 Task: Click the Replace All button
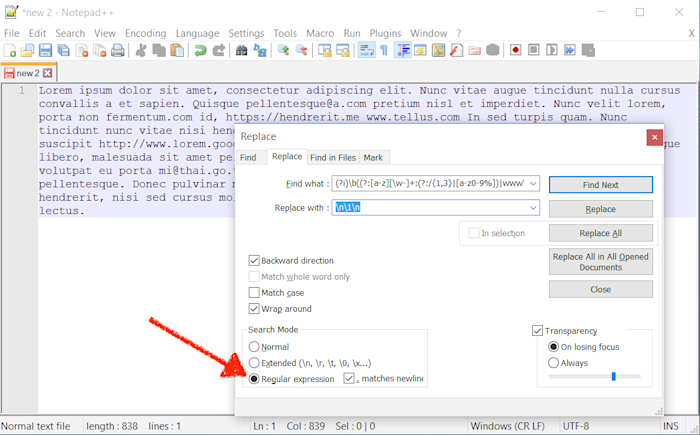[x=600, y=233]
